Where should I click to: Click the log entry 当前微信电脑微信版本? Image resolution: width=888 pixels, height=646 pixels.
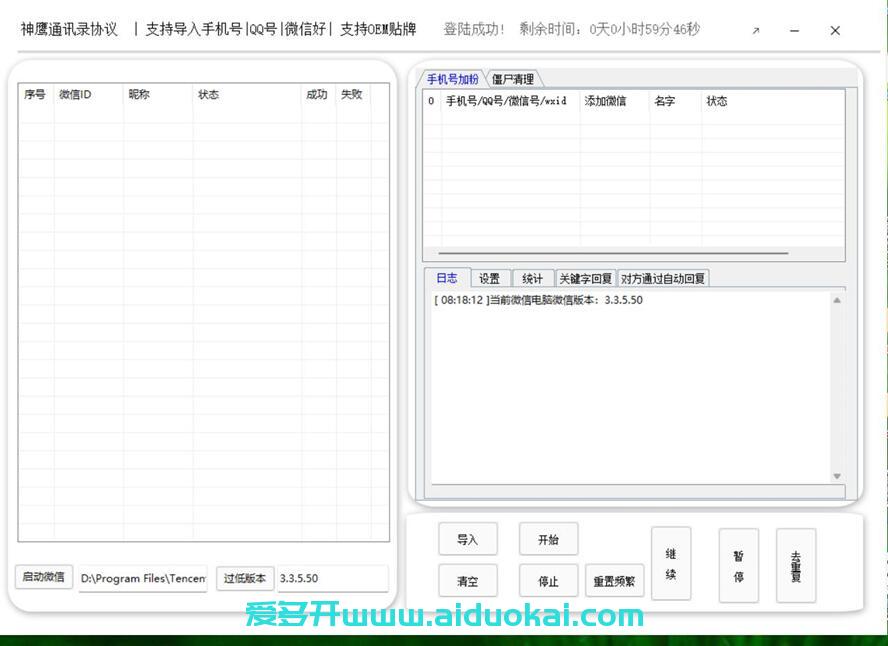[539, 300]
